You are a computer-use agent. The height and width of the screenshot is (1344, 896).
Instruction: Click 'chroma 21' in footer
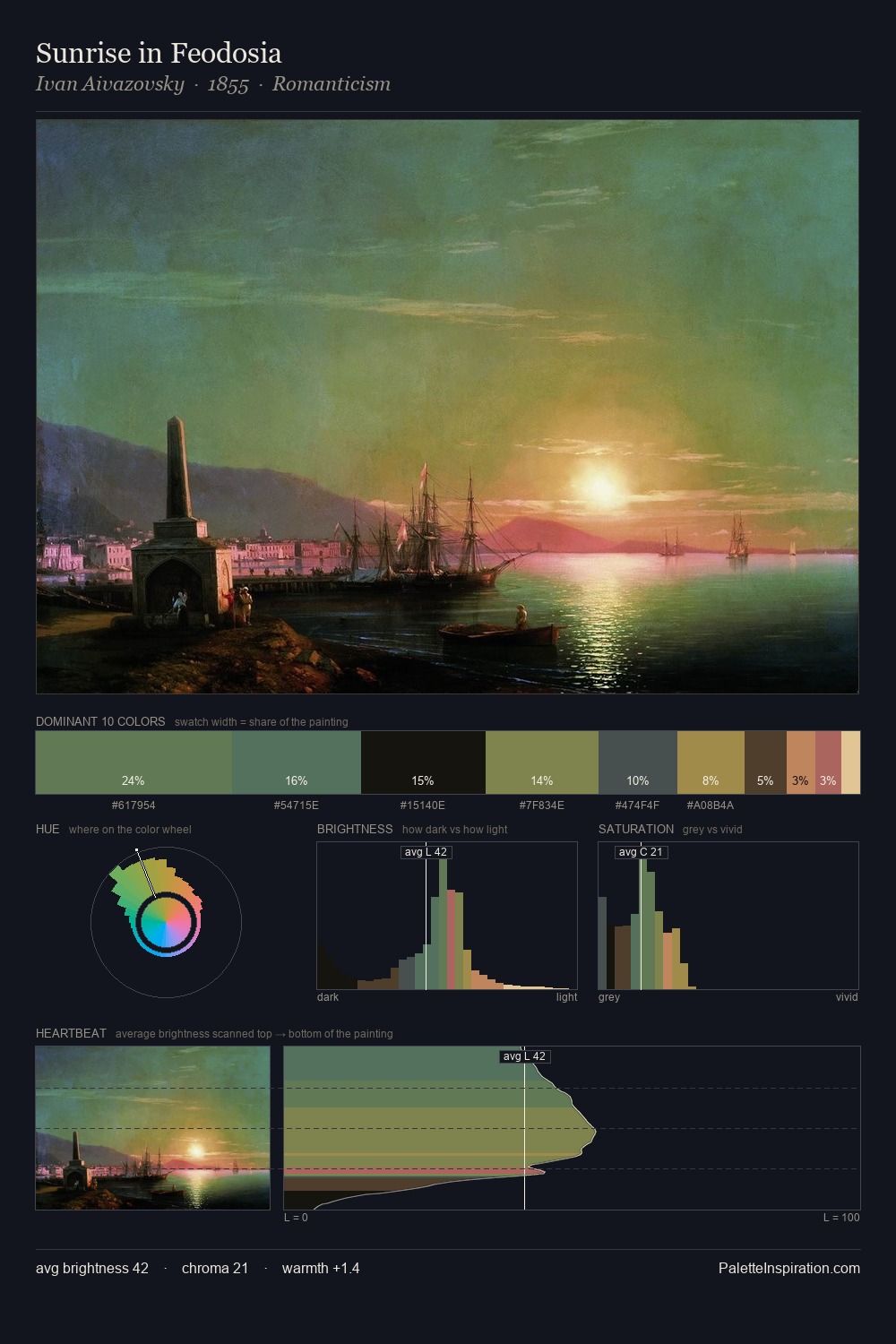tap(215, 1268)
